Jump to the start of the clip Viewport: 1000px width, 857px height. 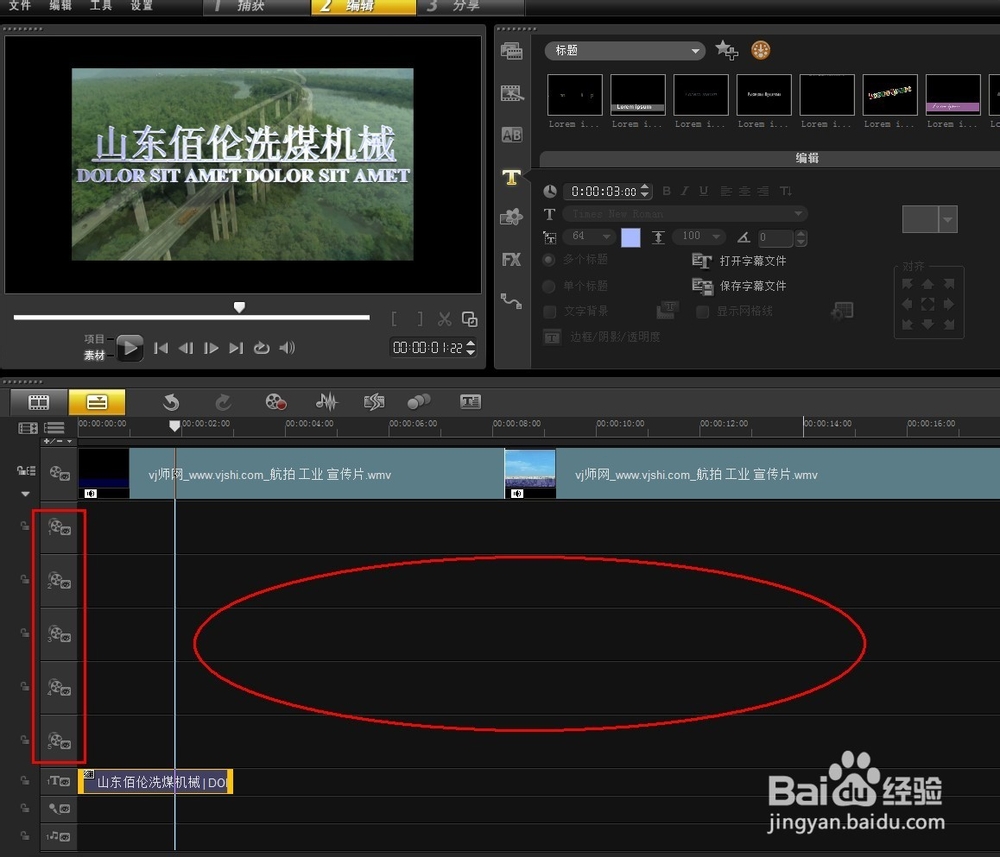coord(161,348)
